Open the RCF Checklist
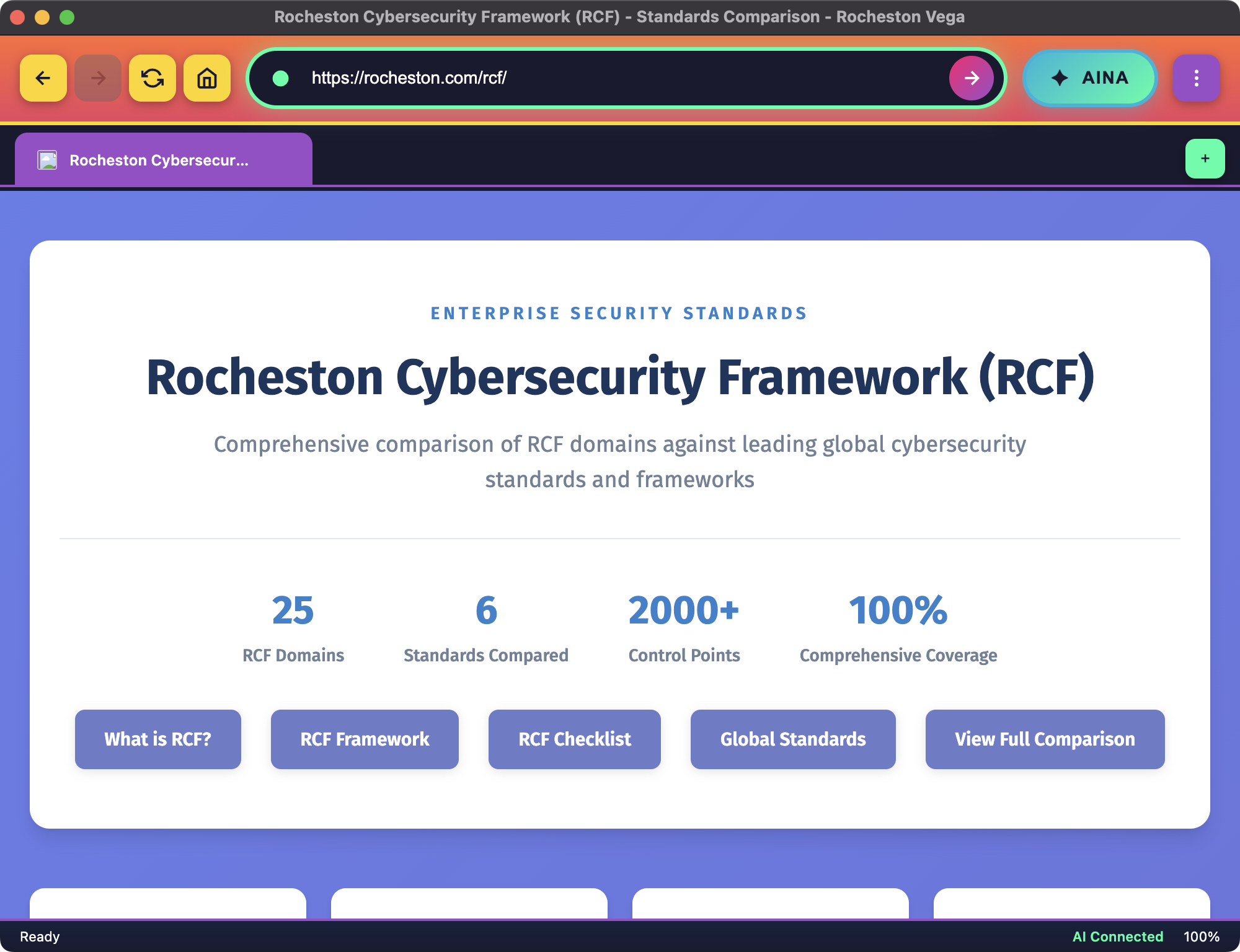This screenshot has height=952, width=1240. [574, 739]
